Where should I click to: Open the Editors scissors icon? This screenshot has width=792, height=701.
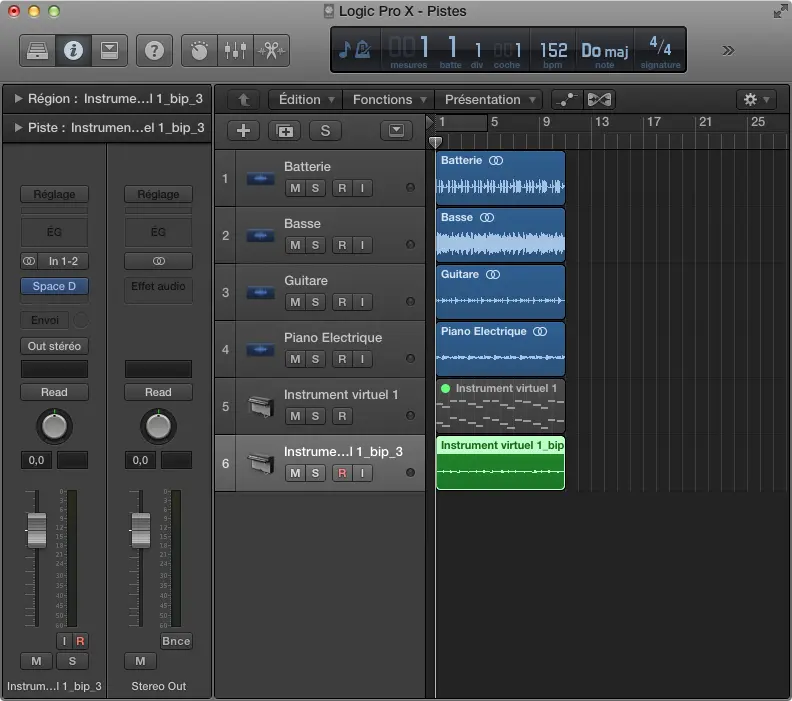point(271,50)
